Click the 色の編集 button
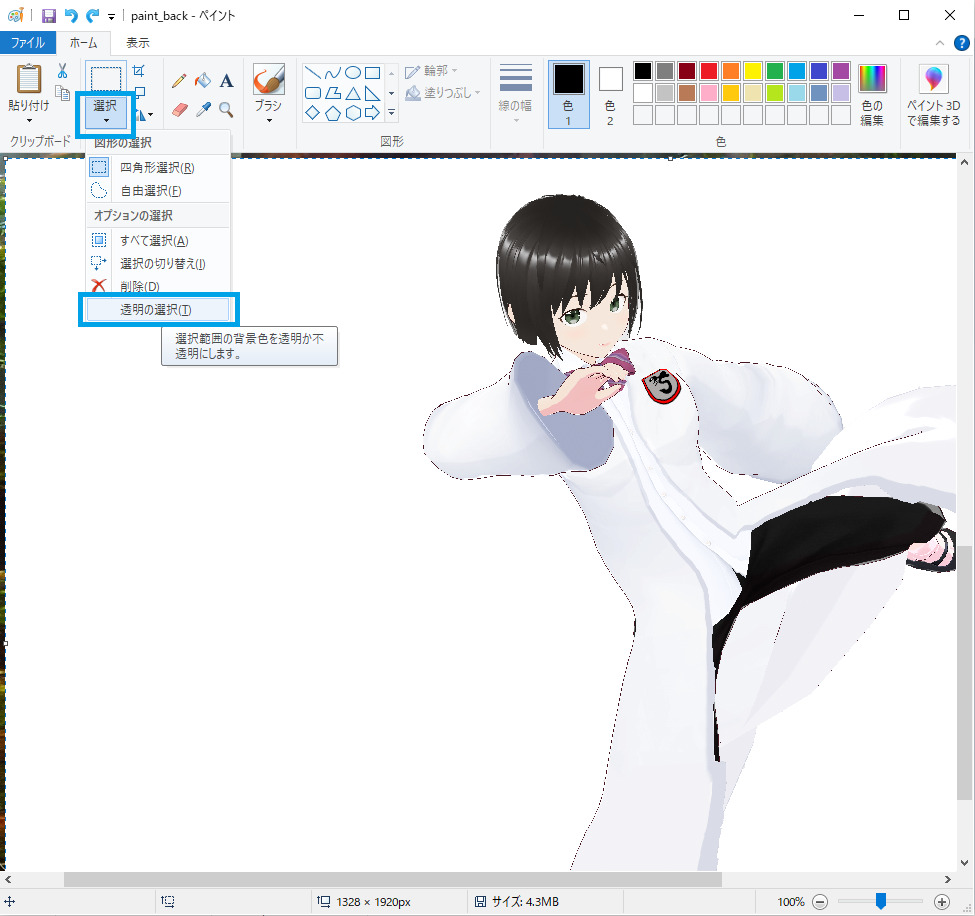This screenshot has height=916, width=975. point(872,95)
